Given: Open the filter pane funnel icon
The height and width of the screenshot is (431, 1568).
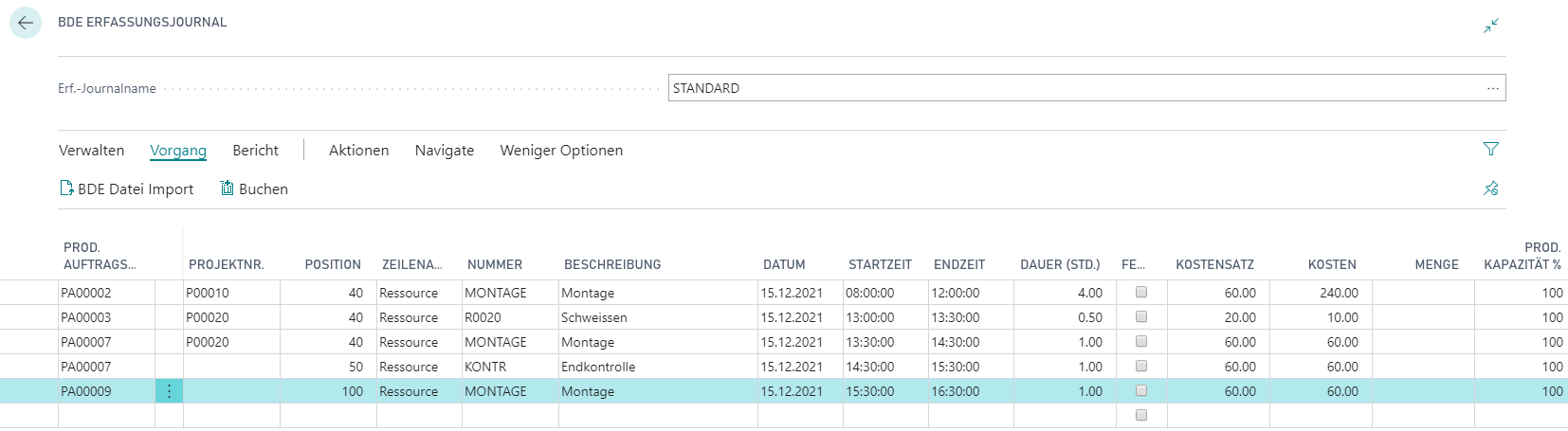Looking at the screenshot, I should click(x=1491, y=149).
